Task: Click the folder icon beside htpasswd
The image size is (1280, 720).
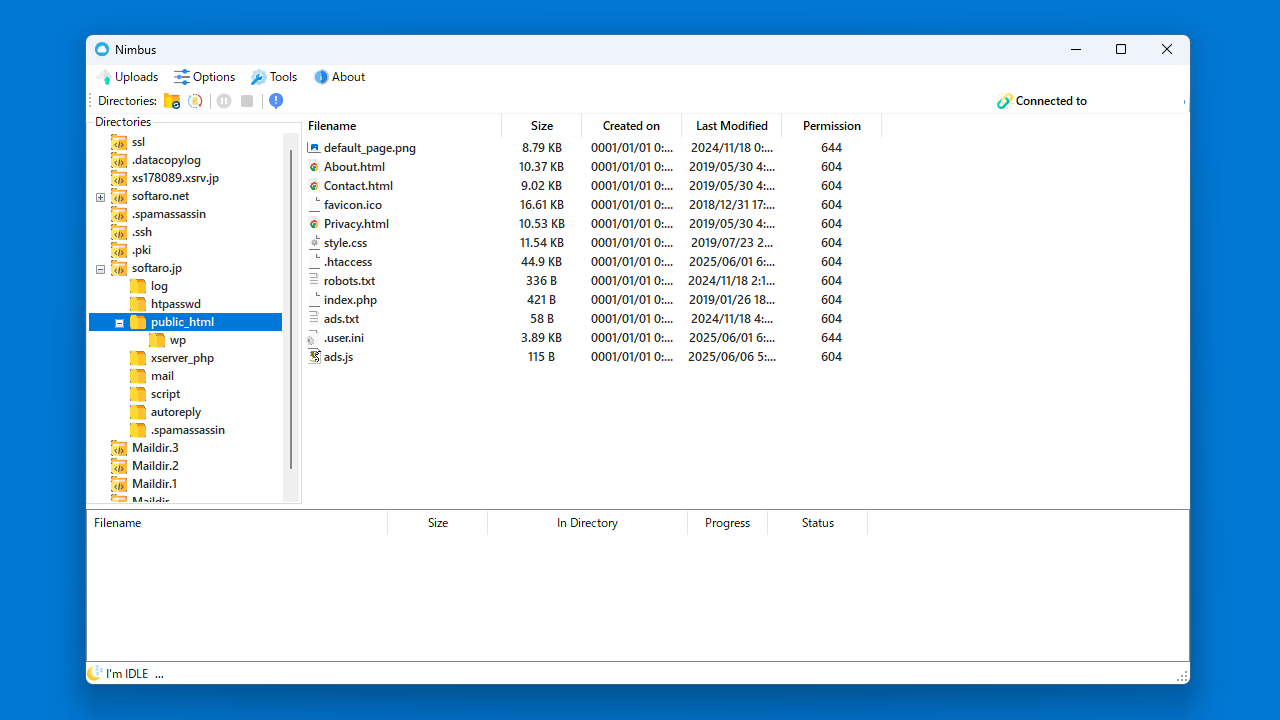Action: tap(138, 304)
